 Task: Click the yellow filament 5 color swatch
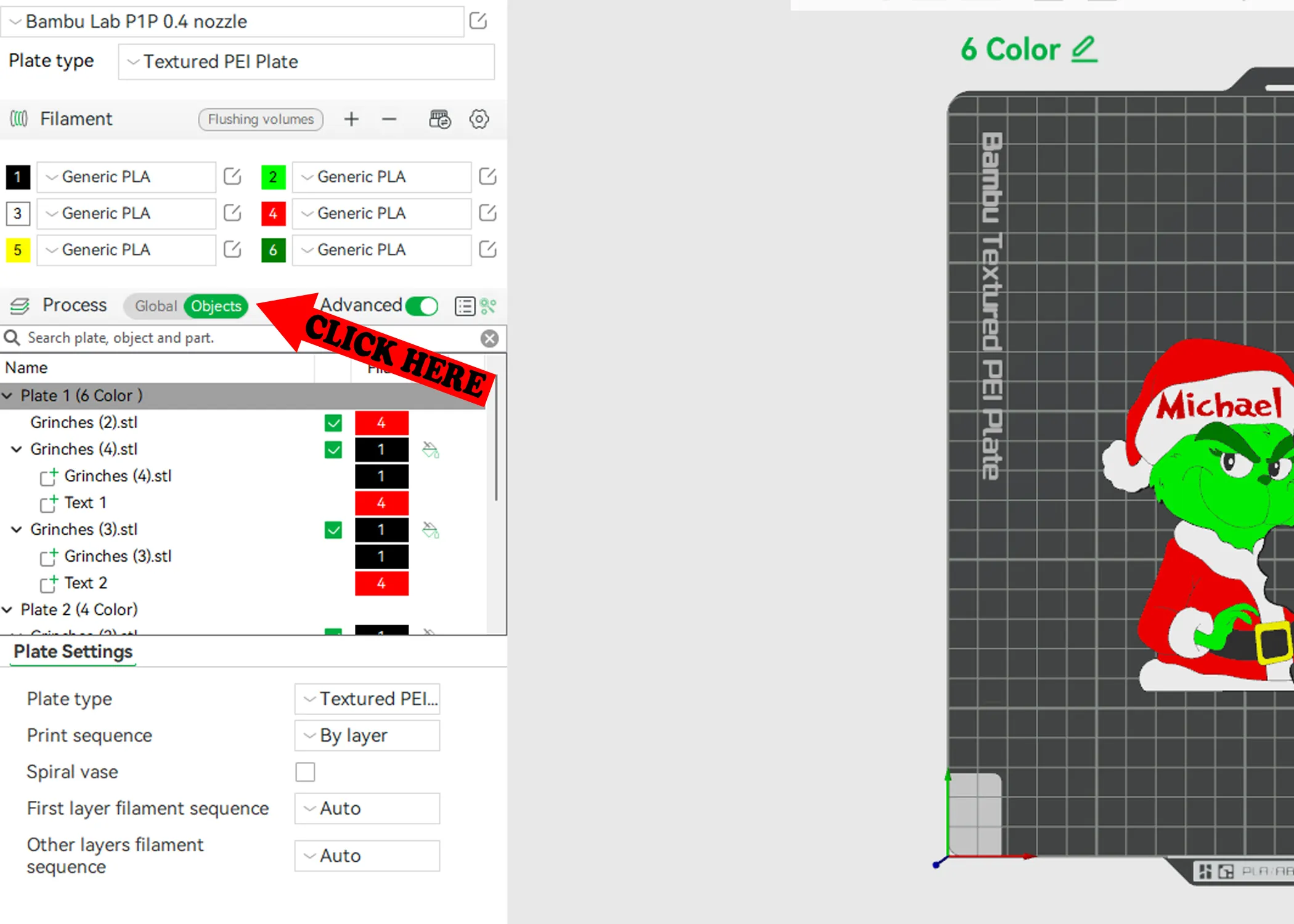18,249
